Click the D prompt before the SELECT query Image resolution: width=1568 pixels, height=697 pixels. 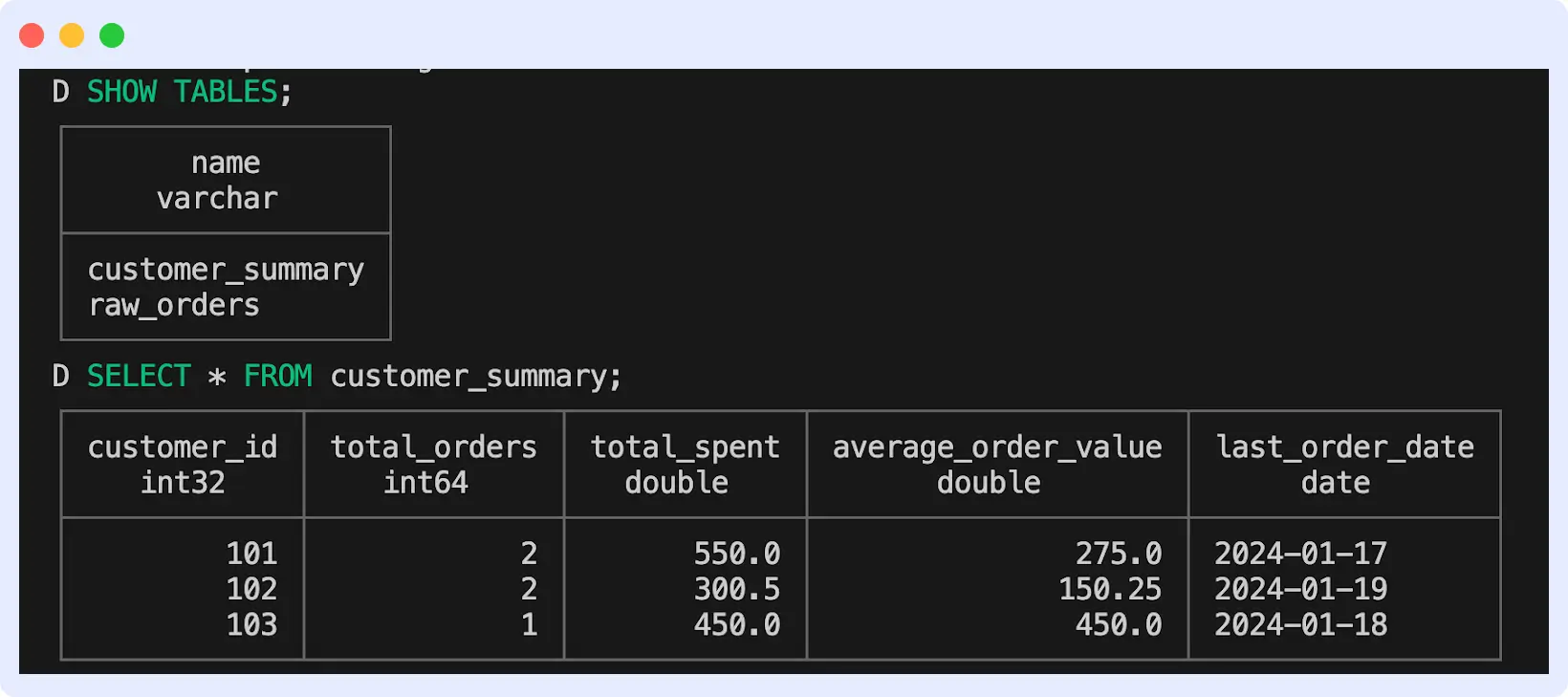coord(60,376)
